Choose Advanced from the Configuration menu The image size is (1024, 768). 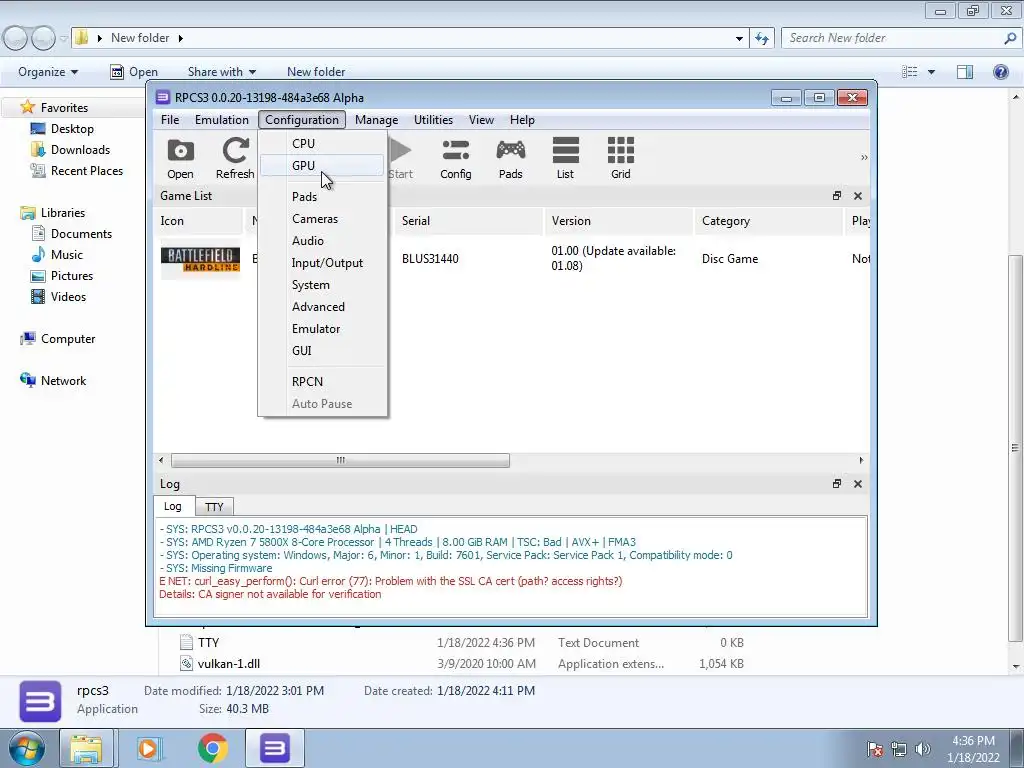(323, 307)
